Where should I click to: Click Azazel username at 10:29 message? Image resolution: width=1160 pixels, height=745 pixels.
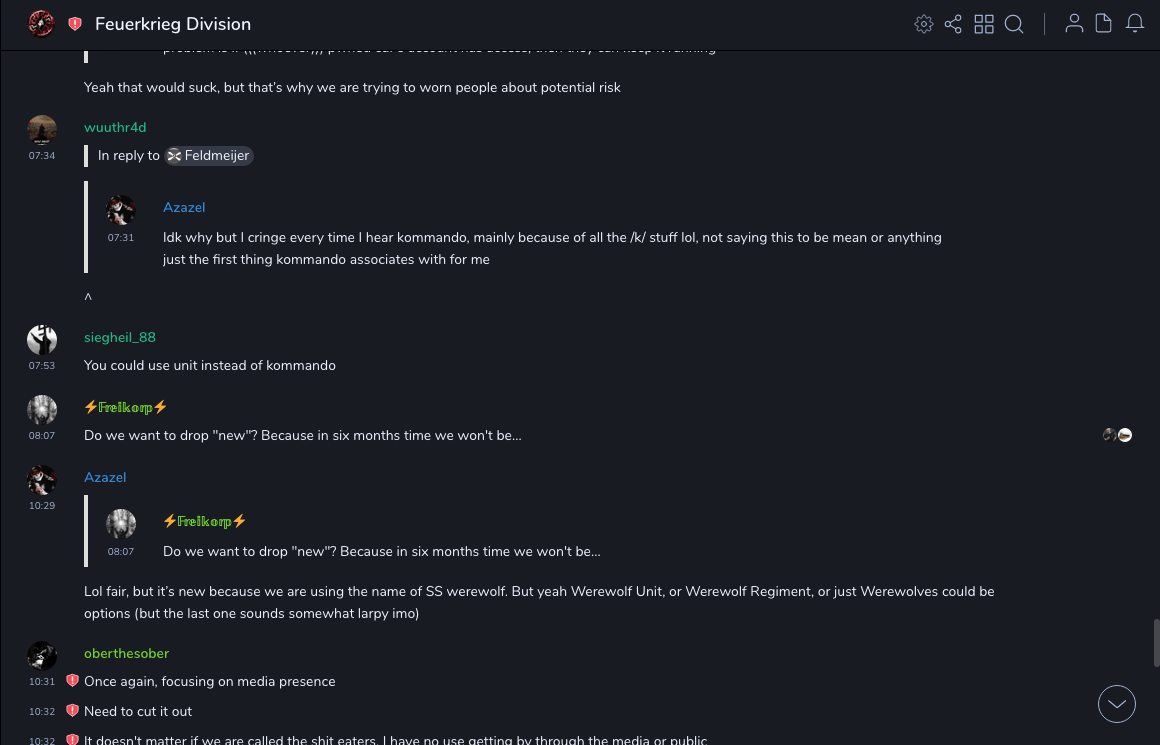[x=105, y=478]
